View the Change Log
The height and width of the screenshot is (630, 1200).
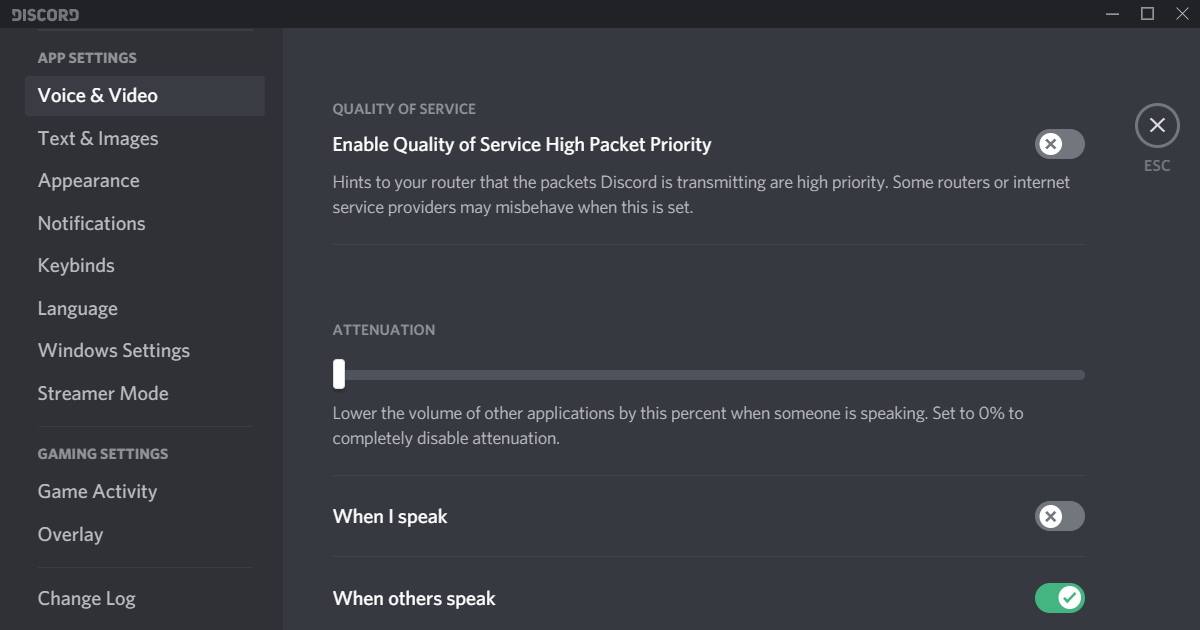[x=86, y=598]
